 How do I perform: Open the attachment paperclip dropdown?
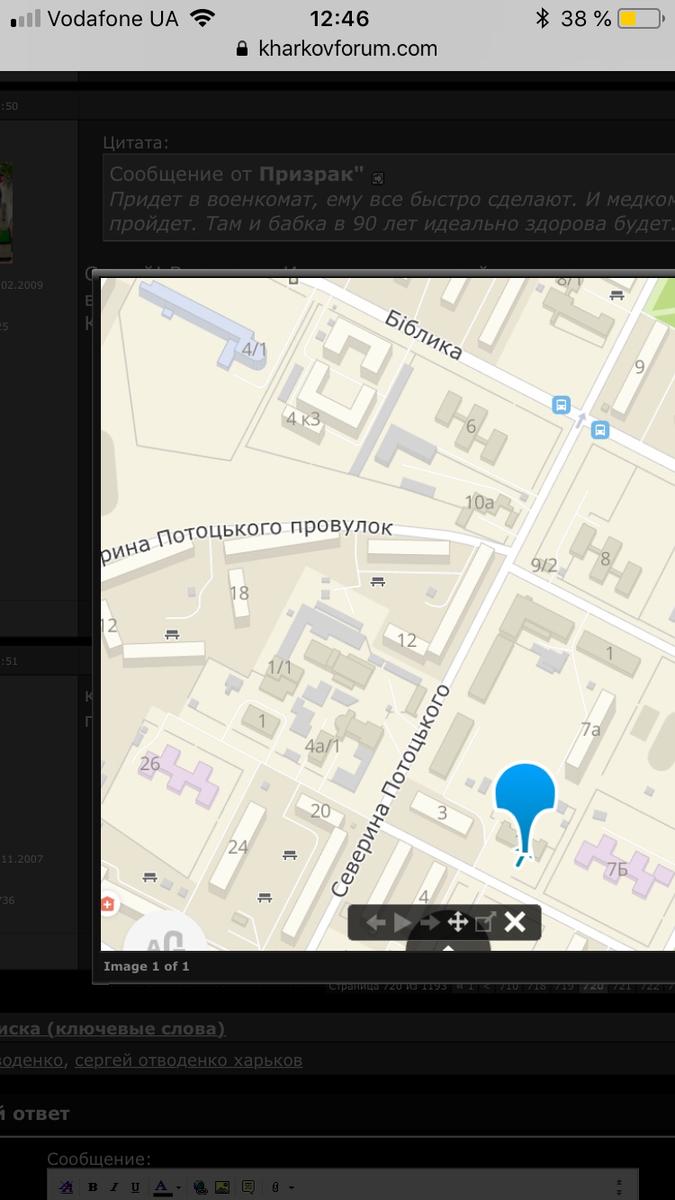(x=281, y=1187)
